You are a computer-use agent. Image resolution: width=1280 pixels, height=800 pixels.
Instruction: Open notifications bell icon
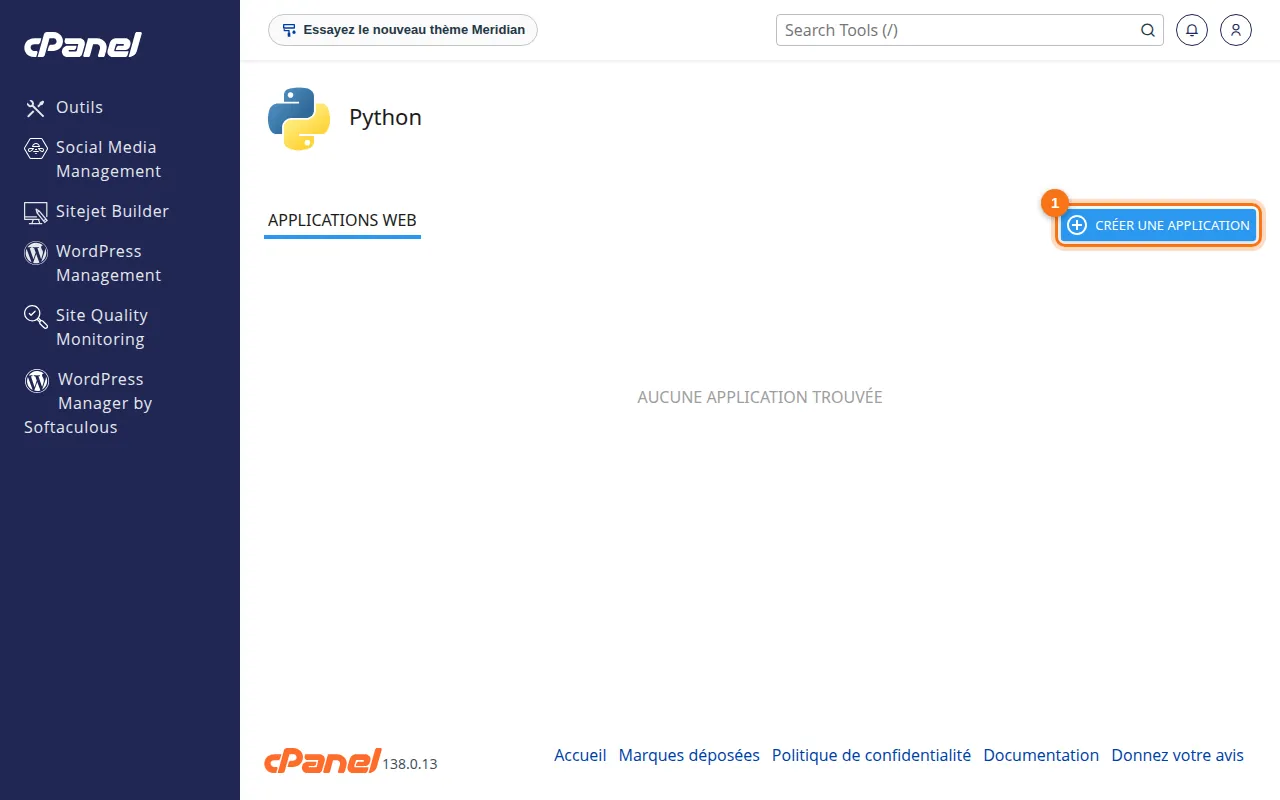pos(1192,30)
